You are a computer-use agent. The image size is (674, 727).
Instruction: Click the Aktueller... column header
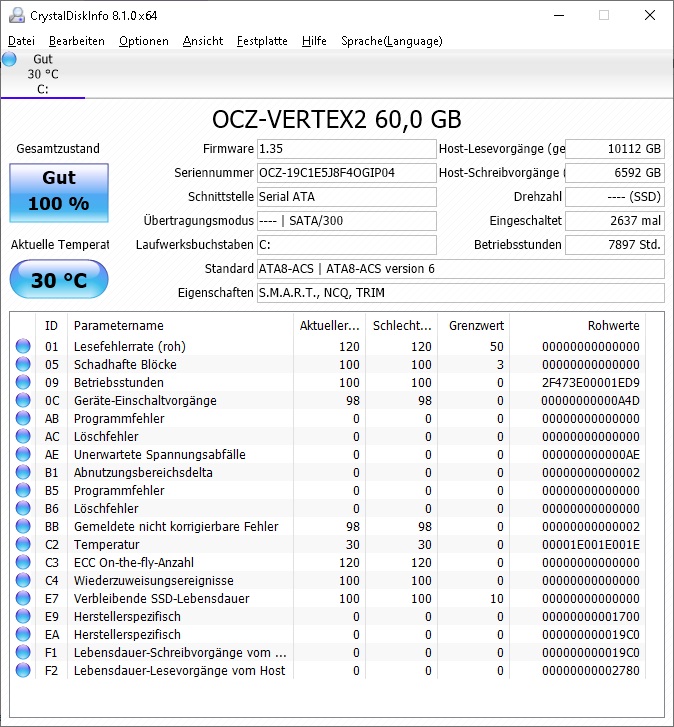point(330,325)
